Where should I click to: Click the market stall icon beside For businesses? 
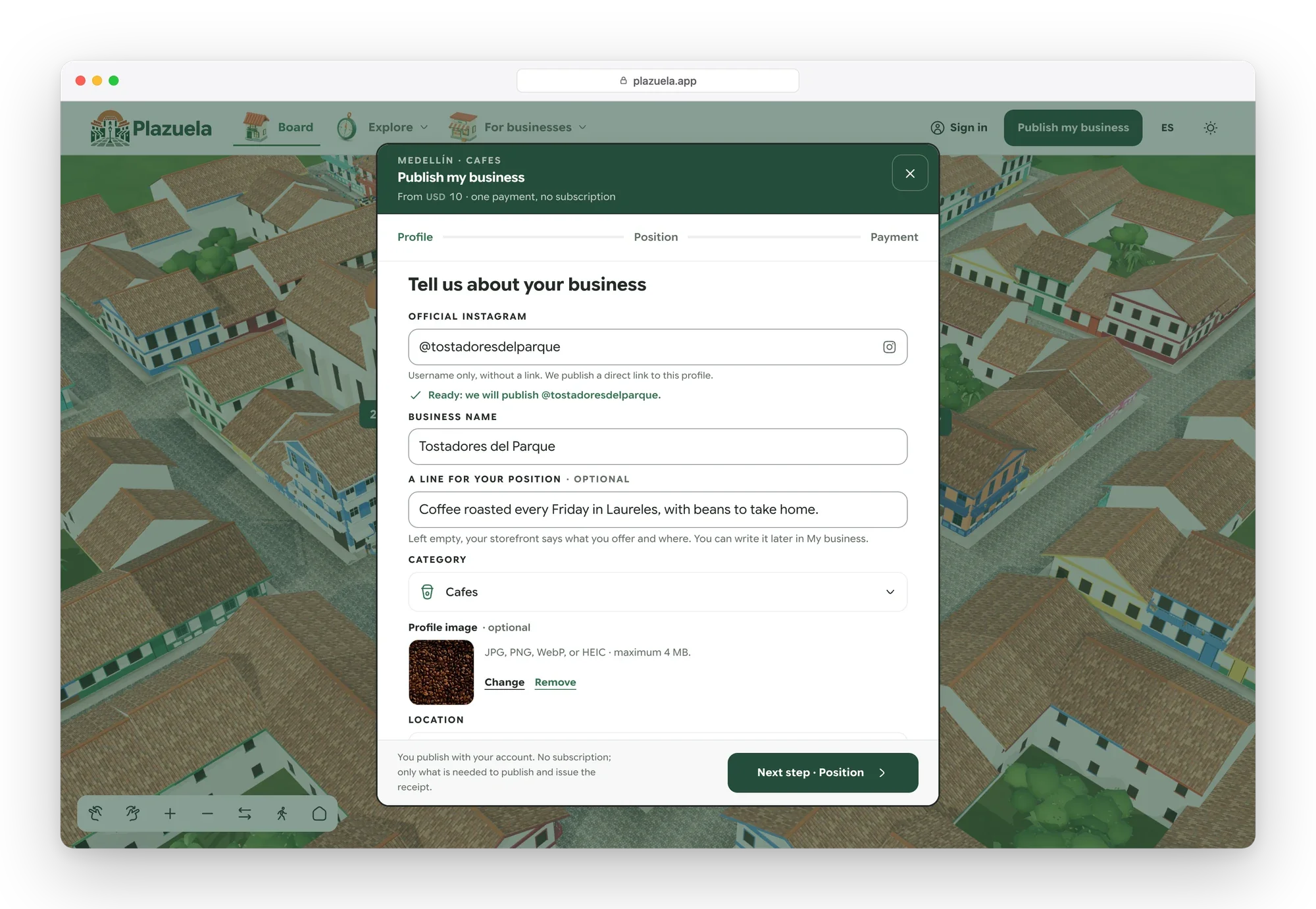463,127
